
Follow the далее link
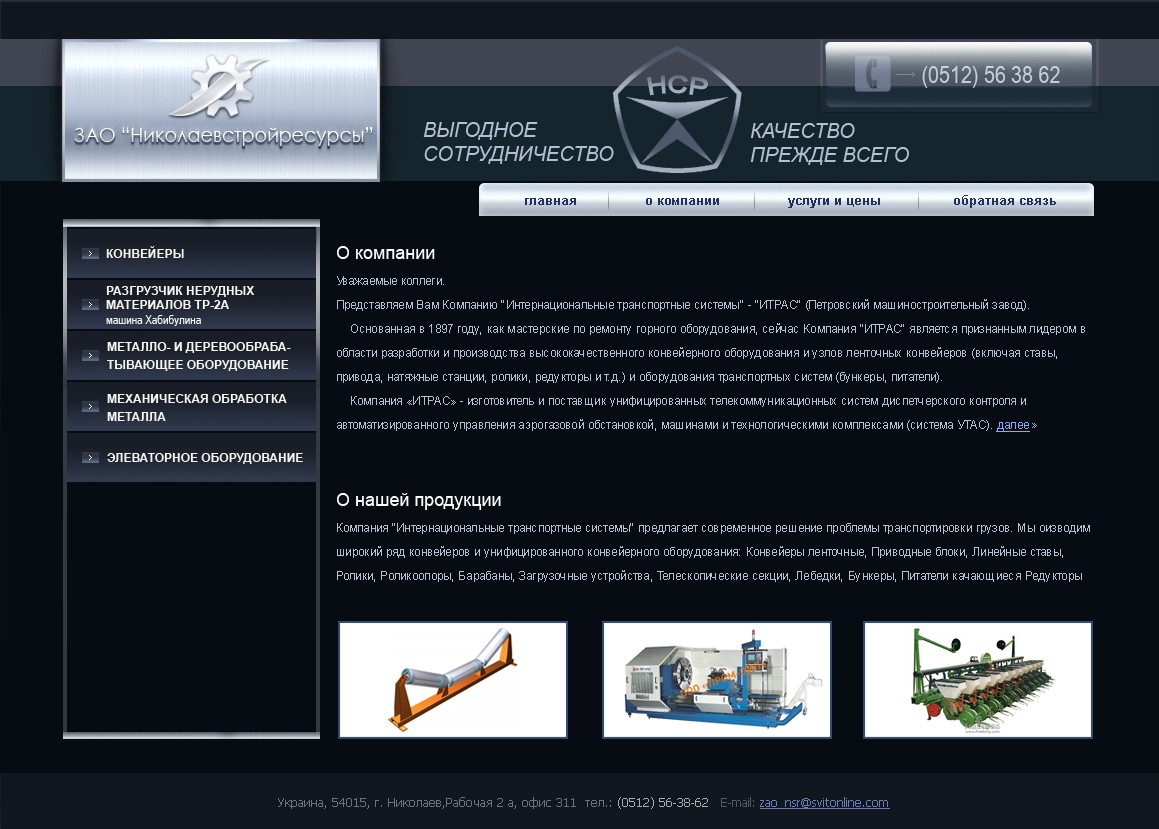tap(1012, 426)
